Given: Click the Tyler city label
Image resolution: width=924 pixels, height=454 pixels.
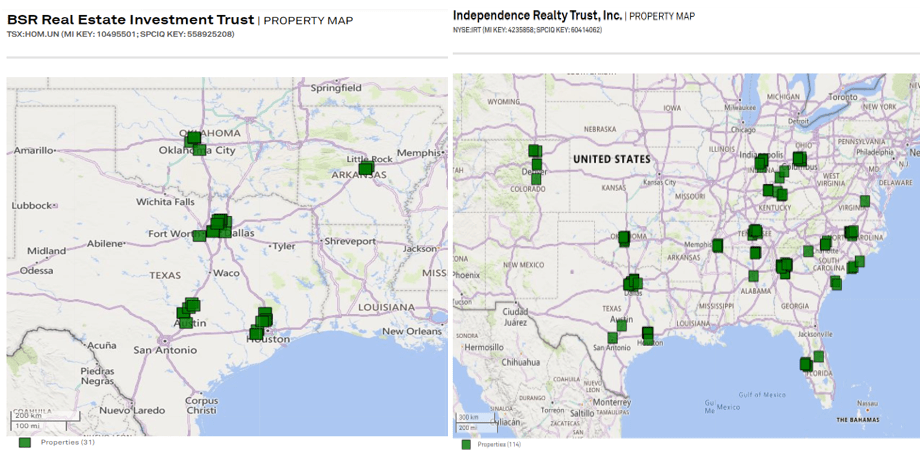Looking at the screenshot, I should click(x=285, y=246).
